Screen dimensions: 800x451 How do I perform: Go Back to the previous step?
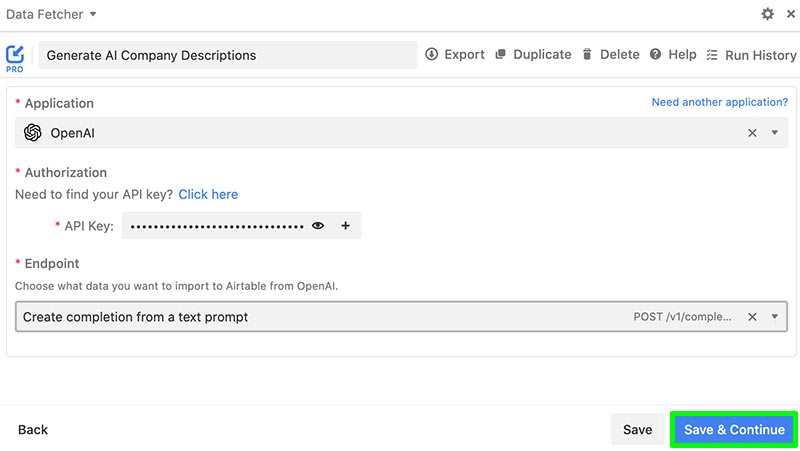pyautogui.click(x=33, y=430)
